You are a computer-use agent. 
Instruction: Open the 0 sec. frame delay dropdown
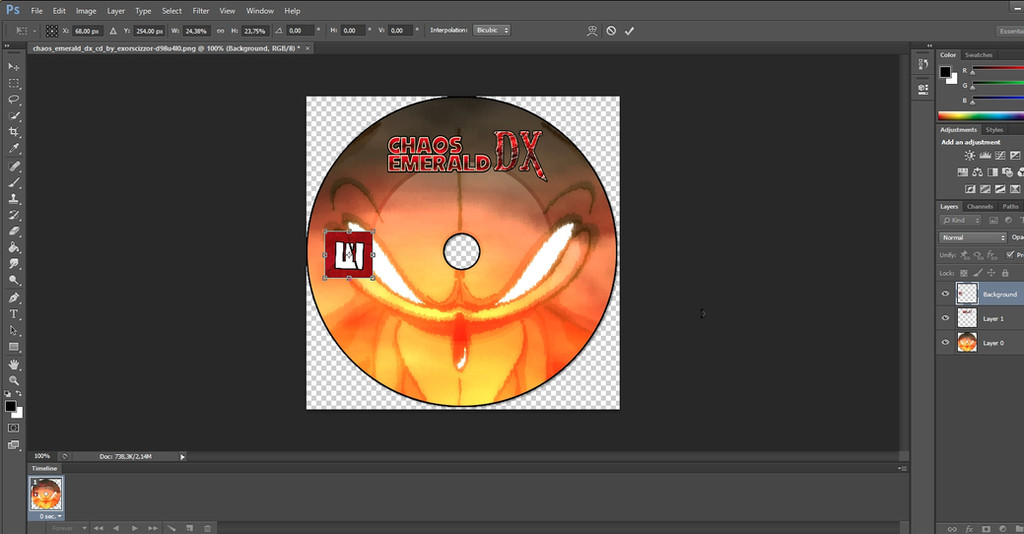tap(50, 516)
